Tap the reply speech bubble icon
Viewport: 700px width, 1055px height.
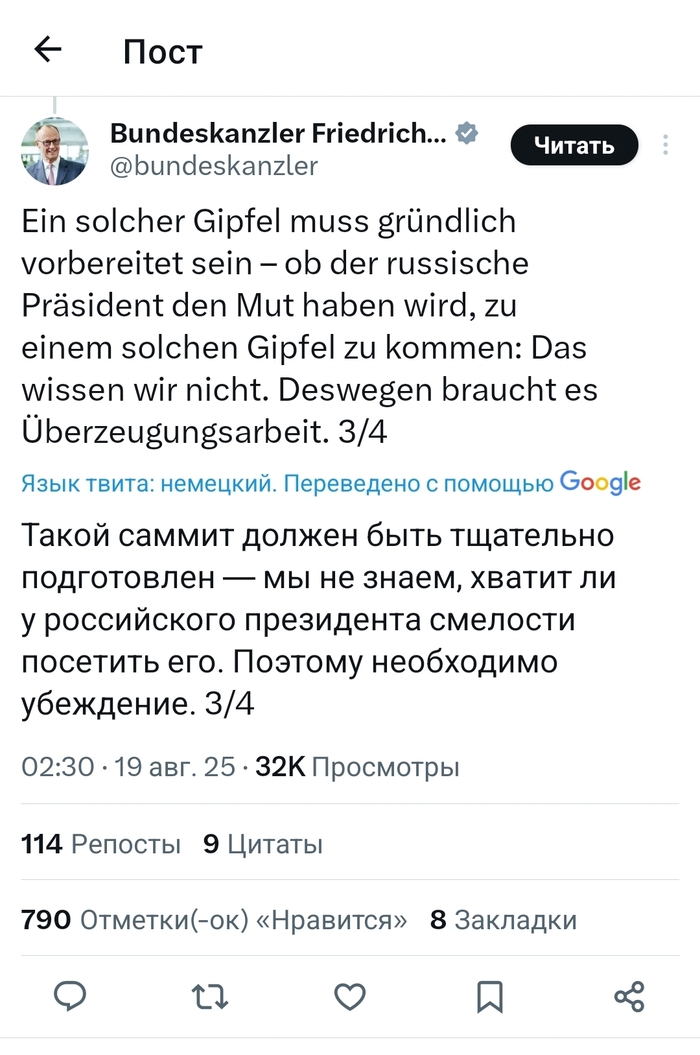click(x=70, y=995)
